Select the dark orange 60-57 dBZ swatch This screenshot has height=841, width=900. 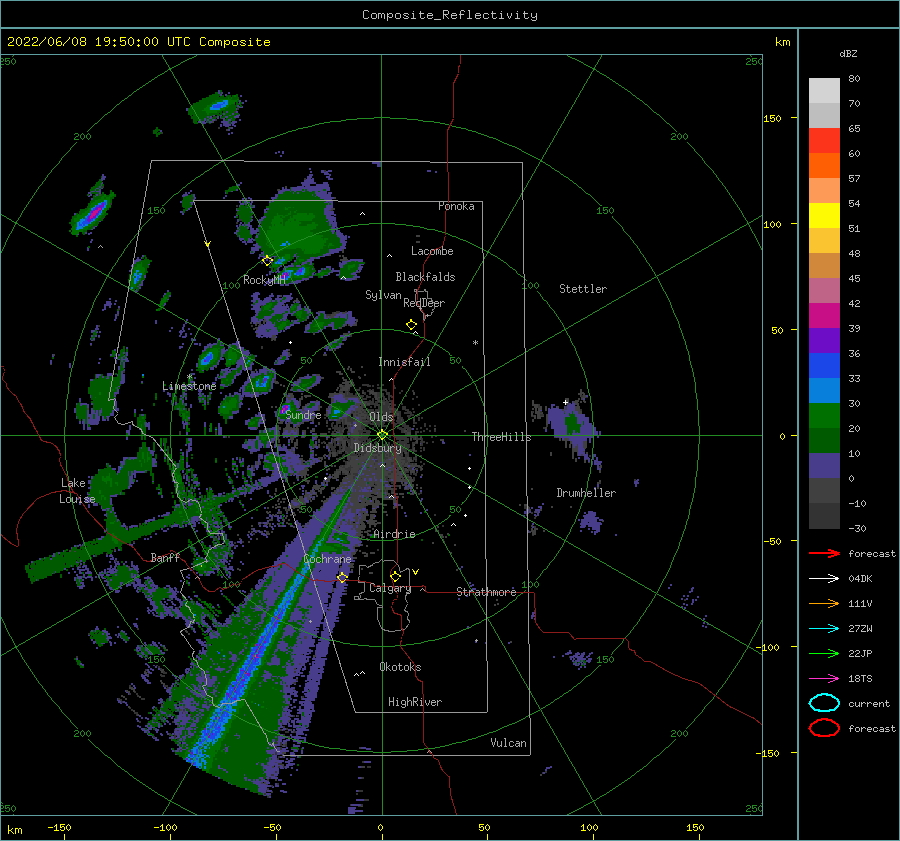(824, 165)
